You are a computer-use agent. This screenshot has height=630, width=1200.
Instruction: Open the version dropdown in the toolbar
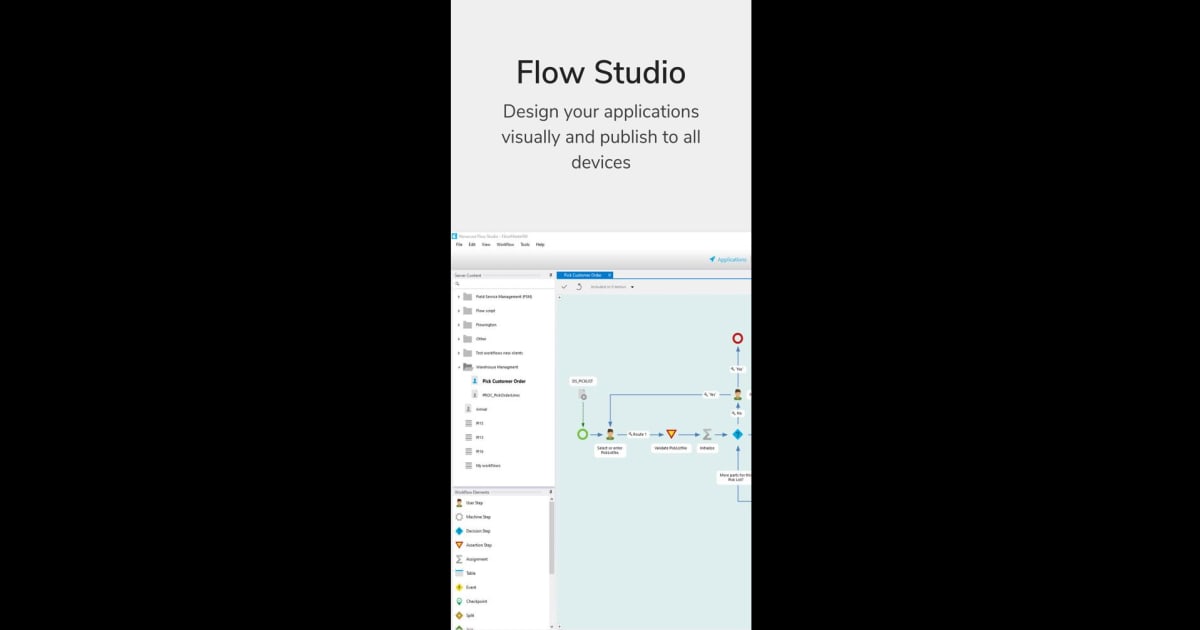click(x=632, y=287)
